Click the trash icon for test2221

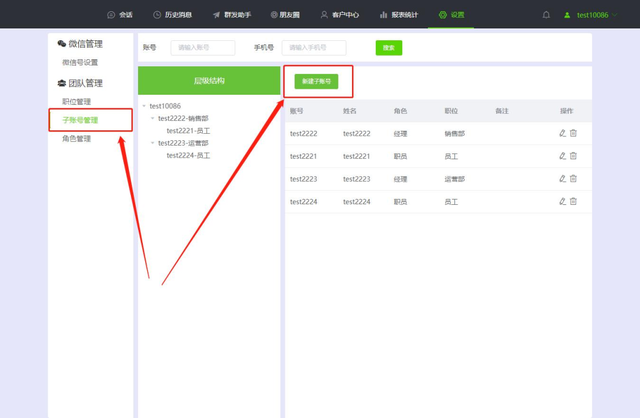click(573, 156)
